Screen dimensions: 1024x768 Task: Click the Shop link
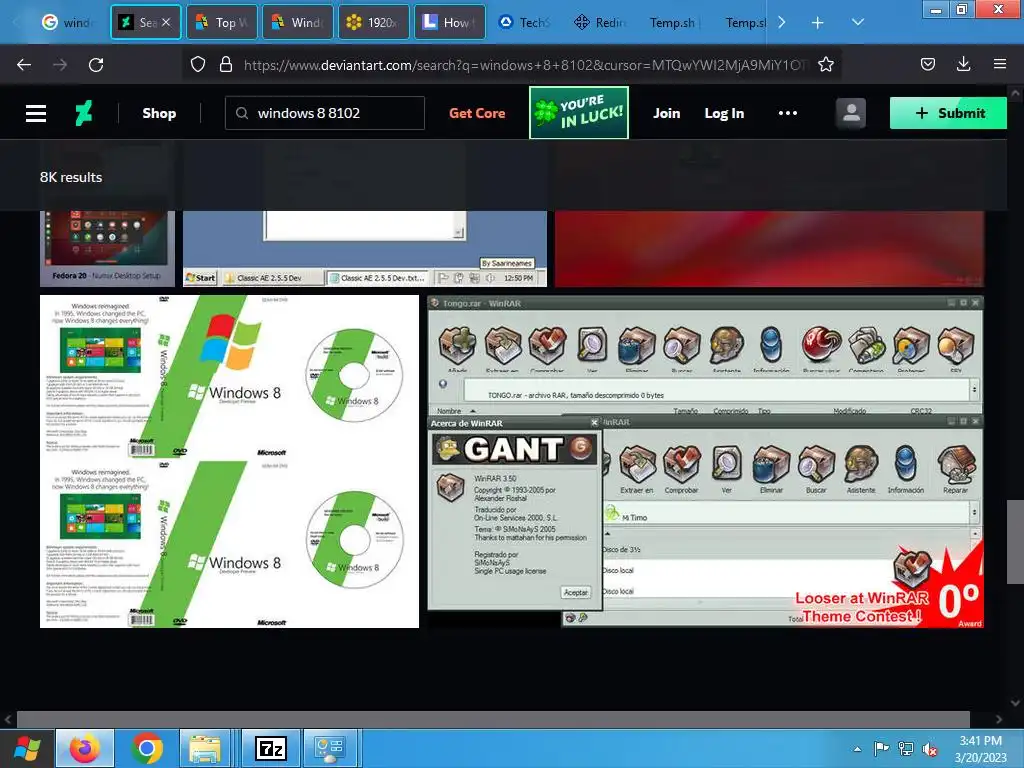[x=159, y=113]
